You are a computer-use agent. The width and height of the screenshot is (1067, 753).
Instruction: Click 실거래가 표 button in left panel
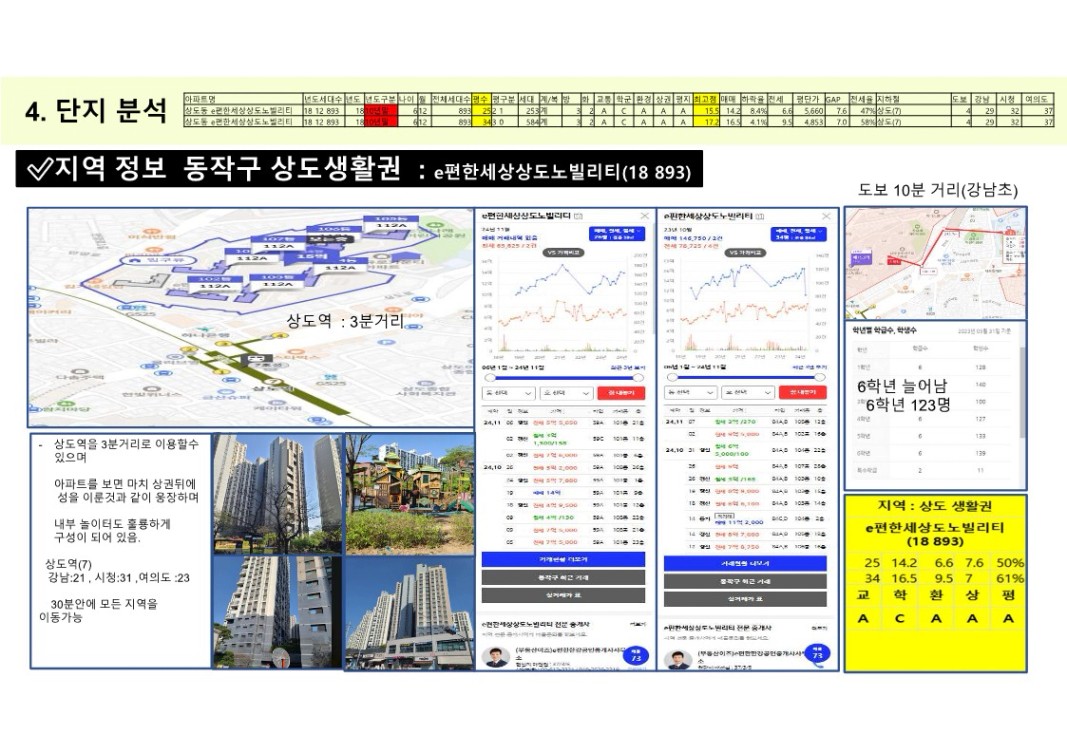[563, 595]
